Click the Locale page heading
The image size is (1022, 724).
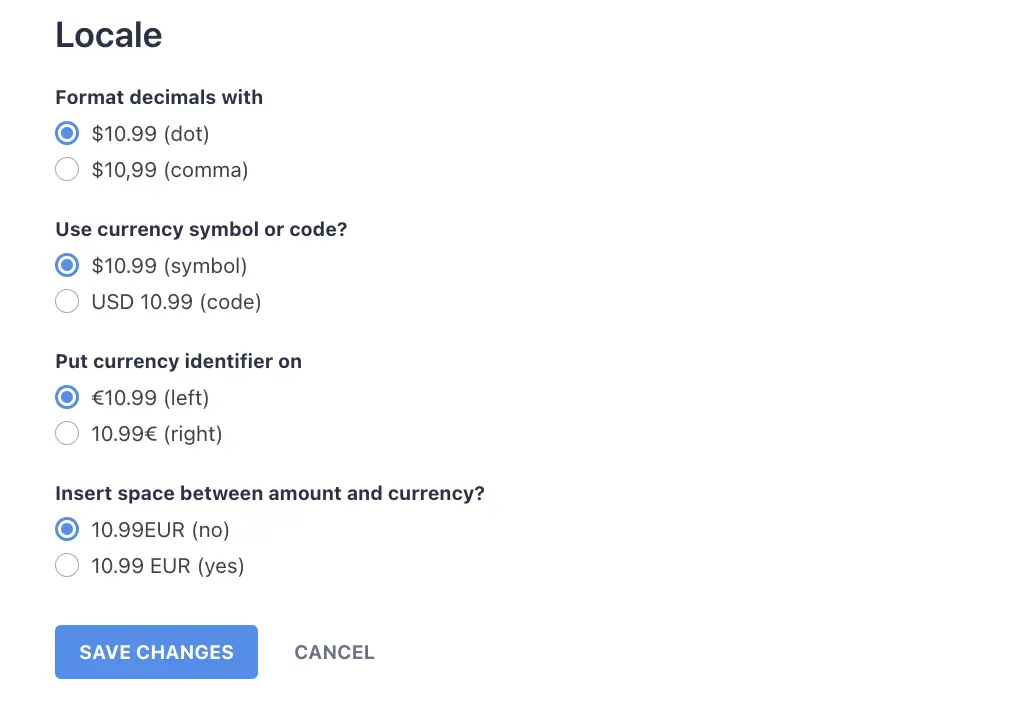[108, 35]
